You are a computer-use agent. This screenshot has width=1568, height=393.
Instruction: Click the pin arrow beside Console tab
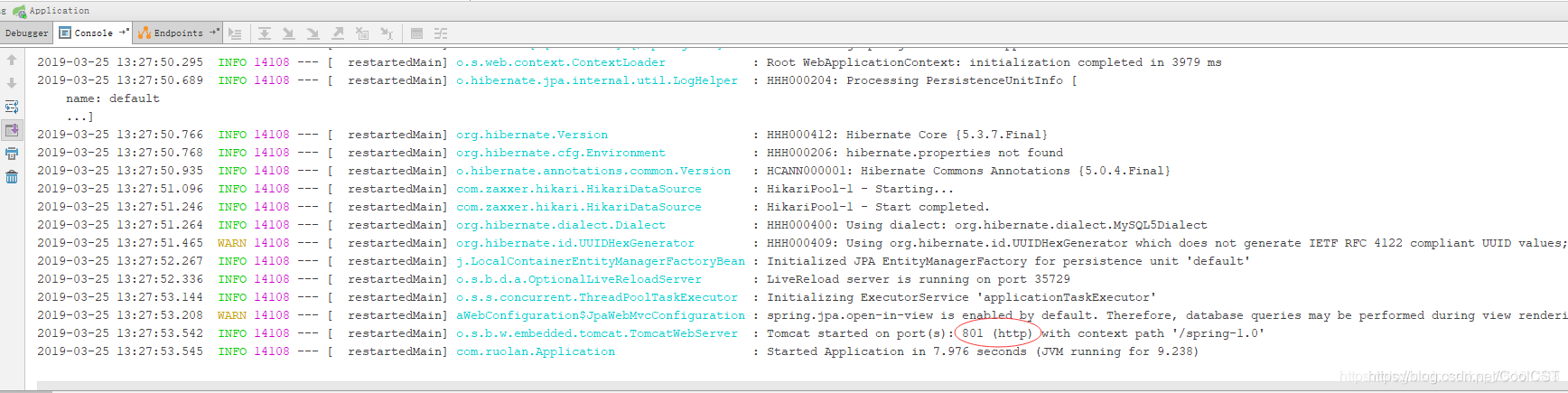(124, 33)
